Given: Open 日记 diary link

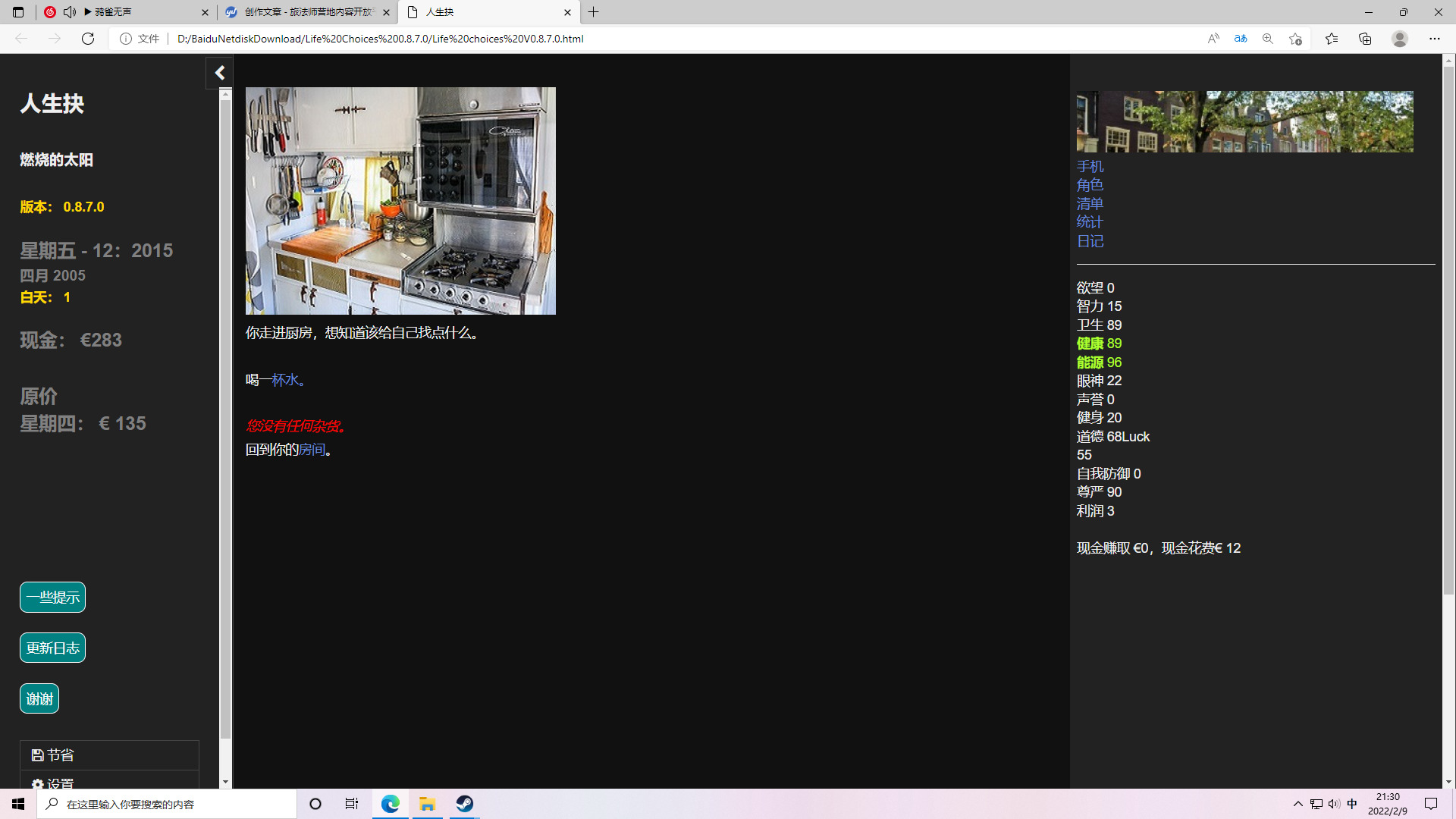Looking at the screenshot, I should coord(1090,241).
